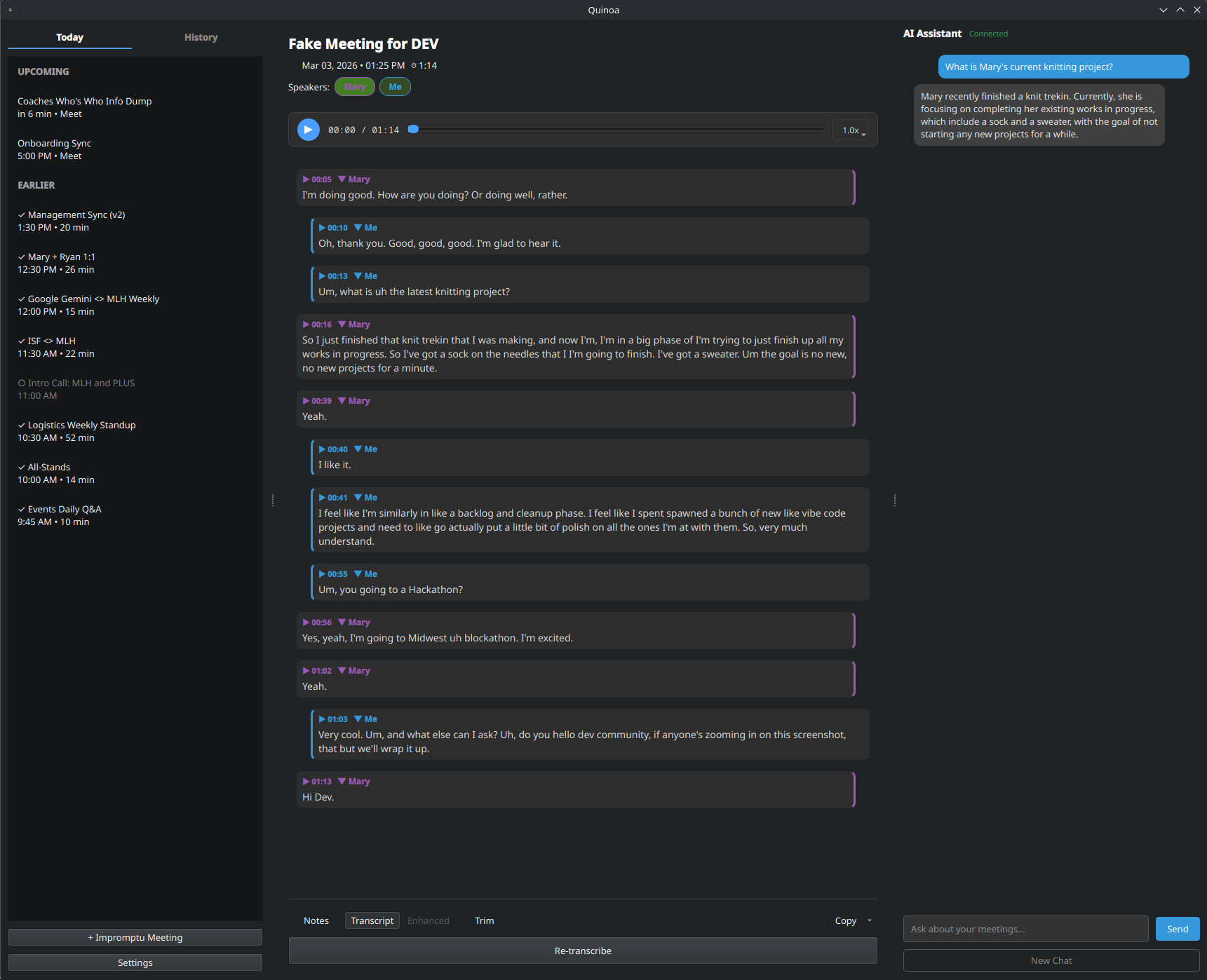Play the Me segment at 00:10
1207x980 pixels.
pos(333,228)
